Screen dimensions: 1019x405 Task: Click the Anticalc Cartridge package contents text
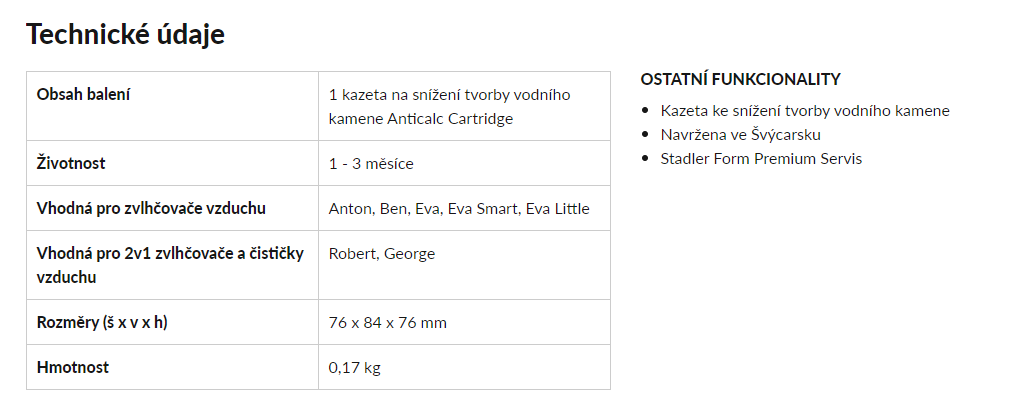point(450,107)
